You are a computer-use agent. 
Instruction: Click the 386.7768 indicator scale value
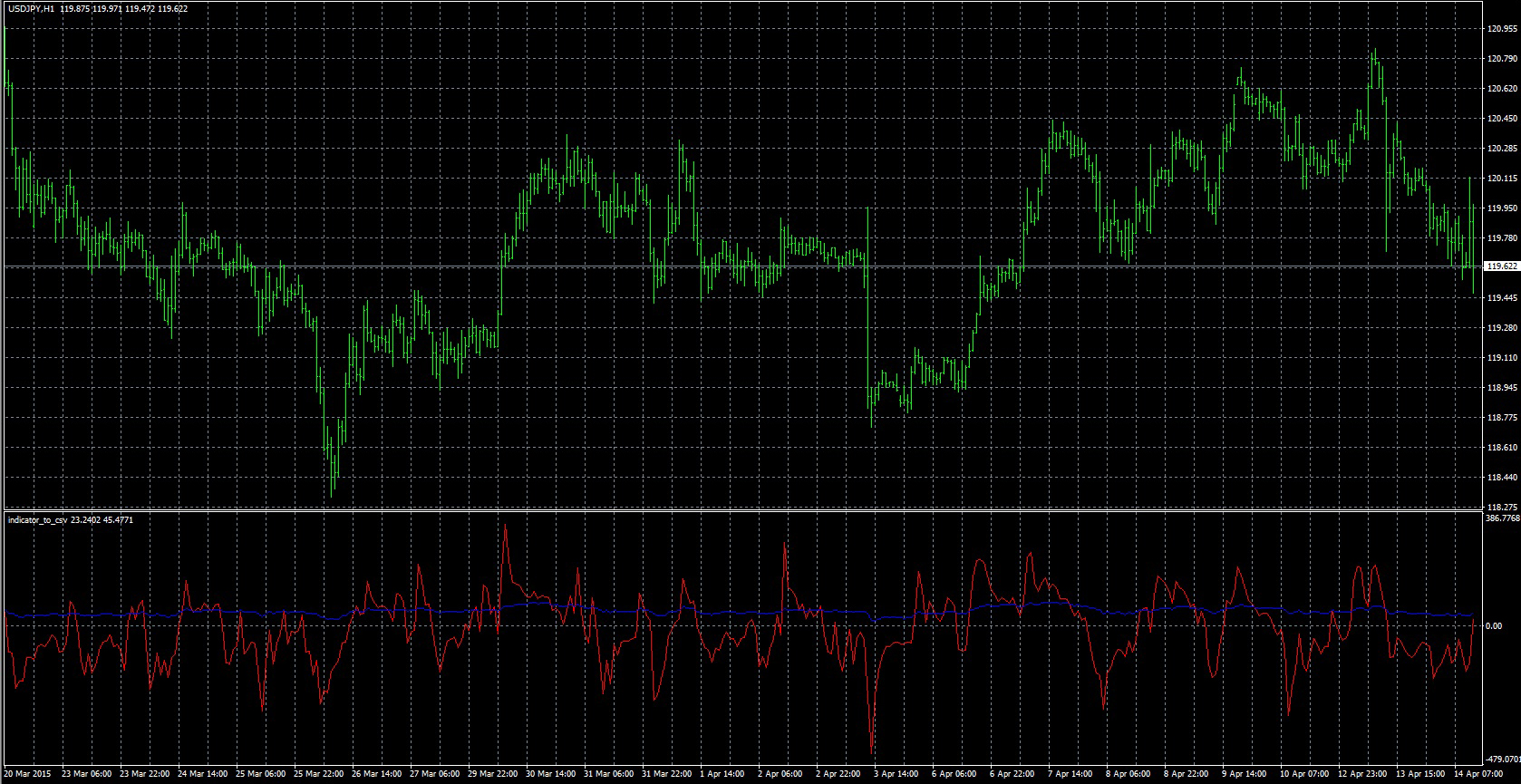(1503, 519)
